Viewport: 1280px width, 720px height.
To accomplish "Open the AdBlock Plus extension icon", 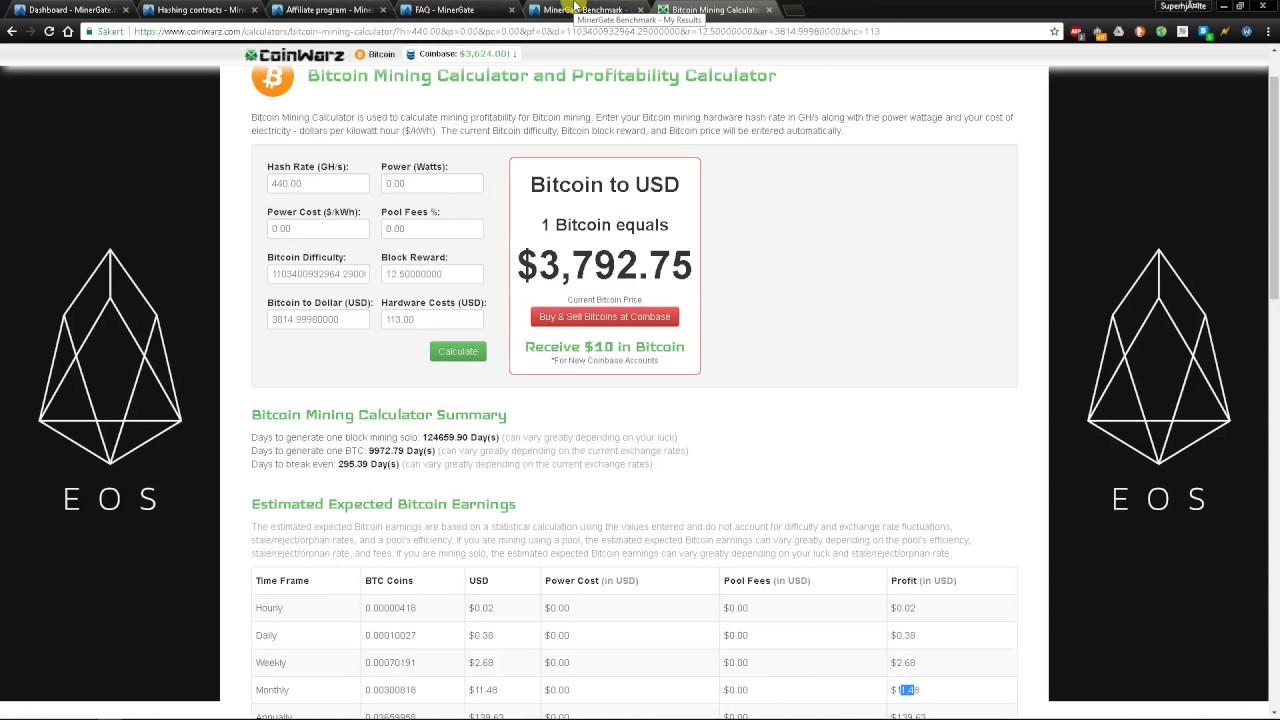I will pyautogui.click(x=1077, y=31).
